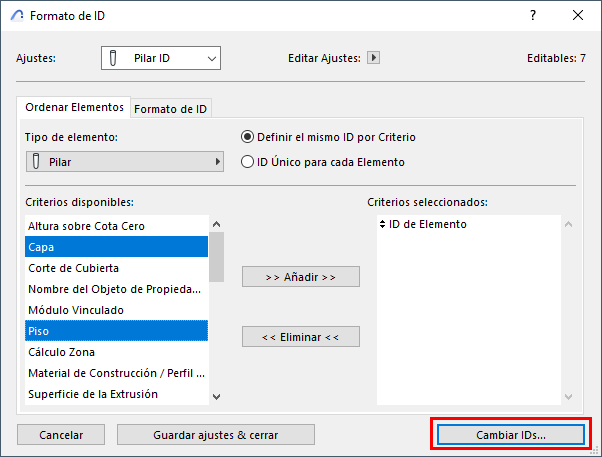Click the arrow next to Editar Ajustes
Image resolution: width=602 pixels, height=457 pixels.
tap(374, 58)
